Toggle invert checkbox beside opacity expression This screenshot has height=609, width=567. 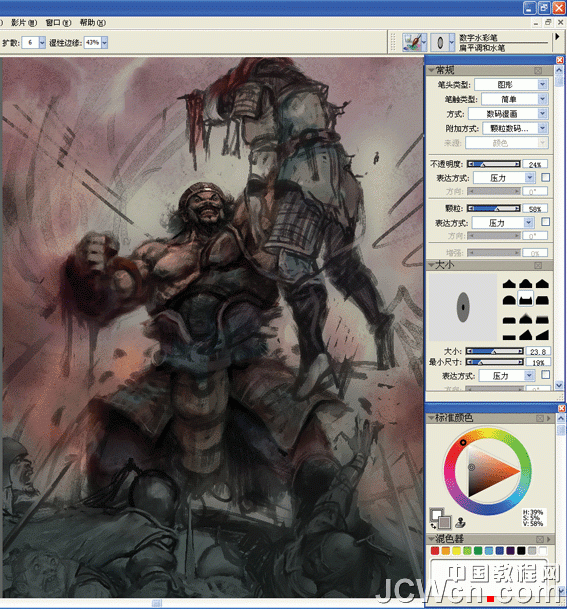point(546,177)
